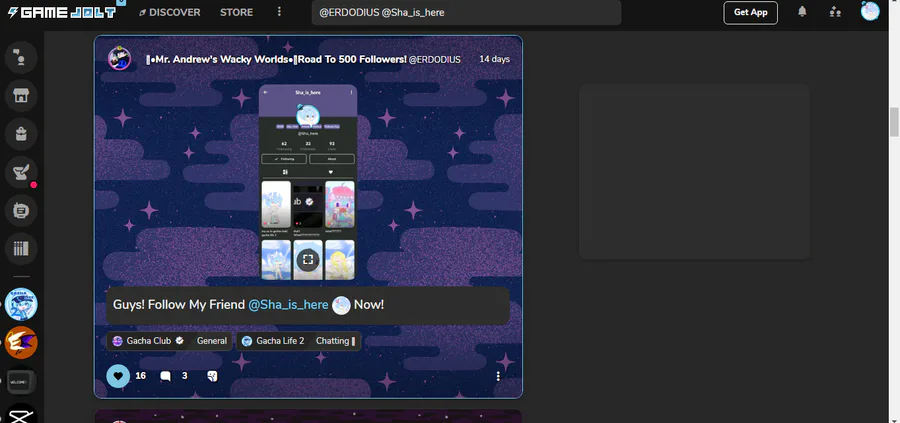The height and width of the screenshot is (423, 900).
Task: Click the small avatar after @Sha_is_here
Action: tap(341, 305)
